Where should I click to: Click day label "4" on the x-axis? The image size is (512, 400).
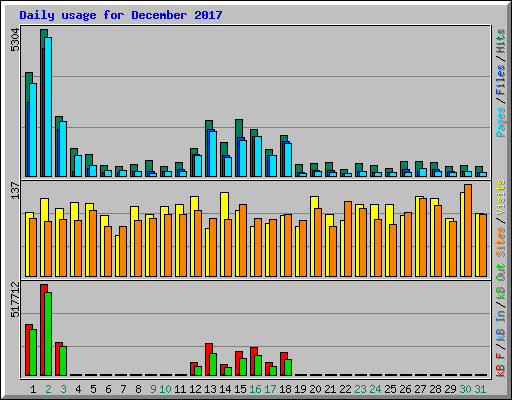[x=78, y=389]
